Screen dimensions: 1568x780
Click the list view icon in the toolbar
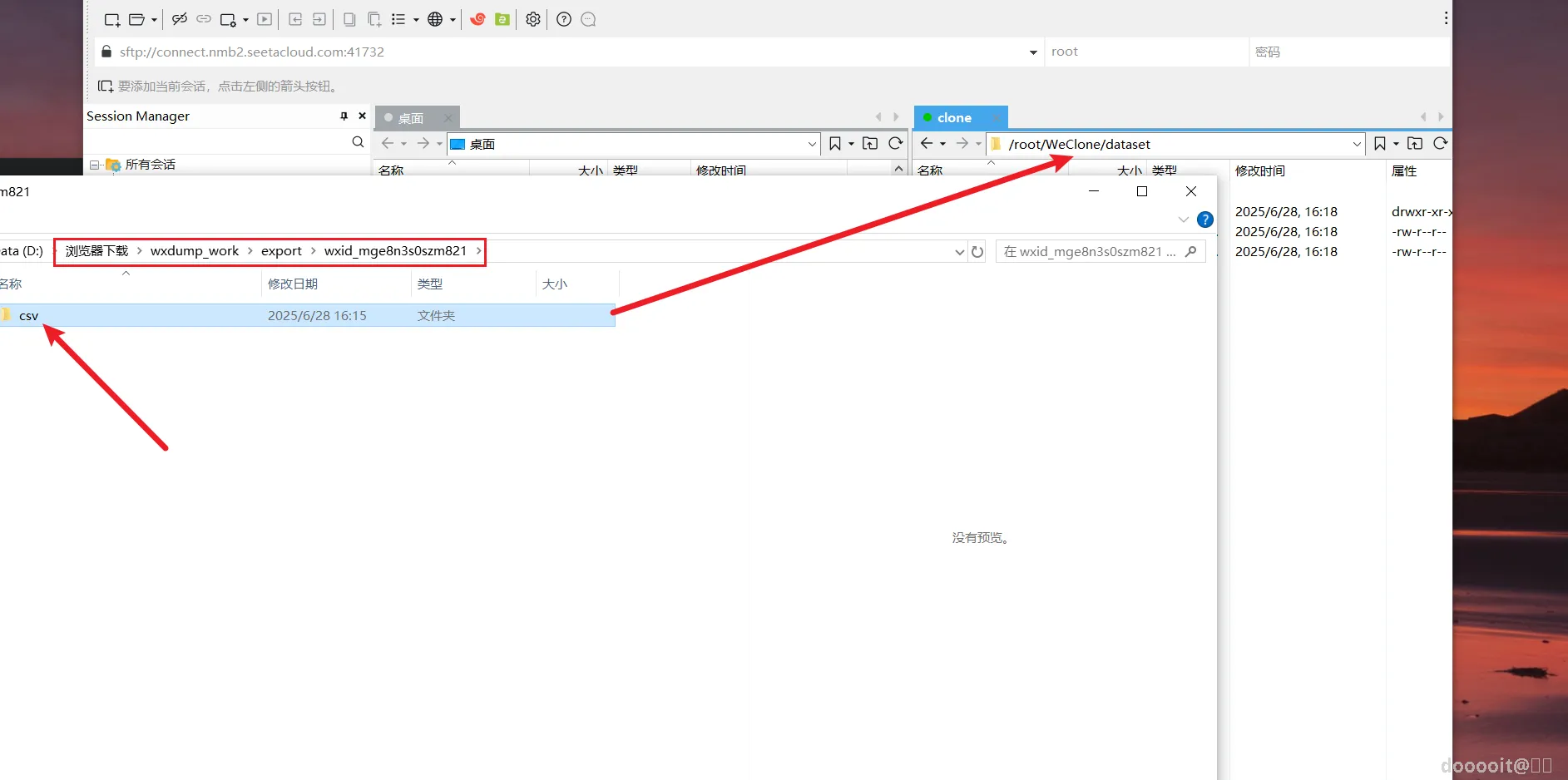398,19
